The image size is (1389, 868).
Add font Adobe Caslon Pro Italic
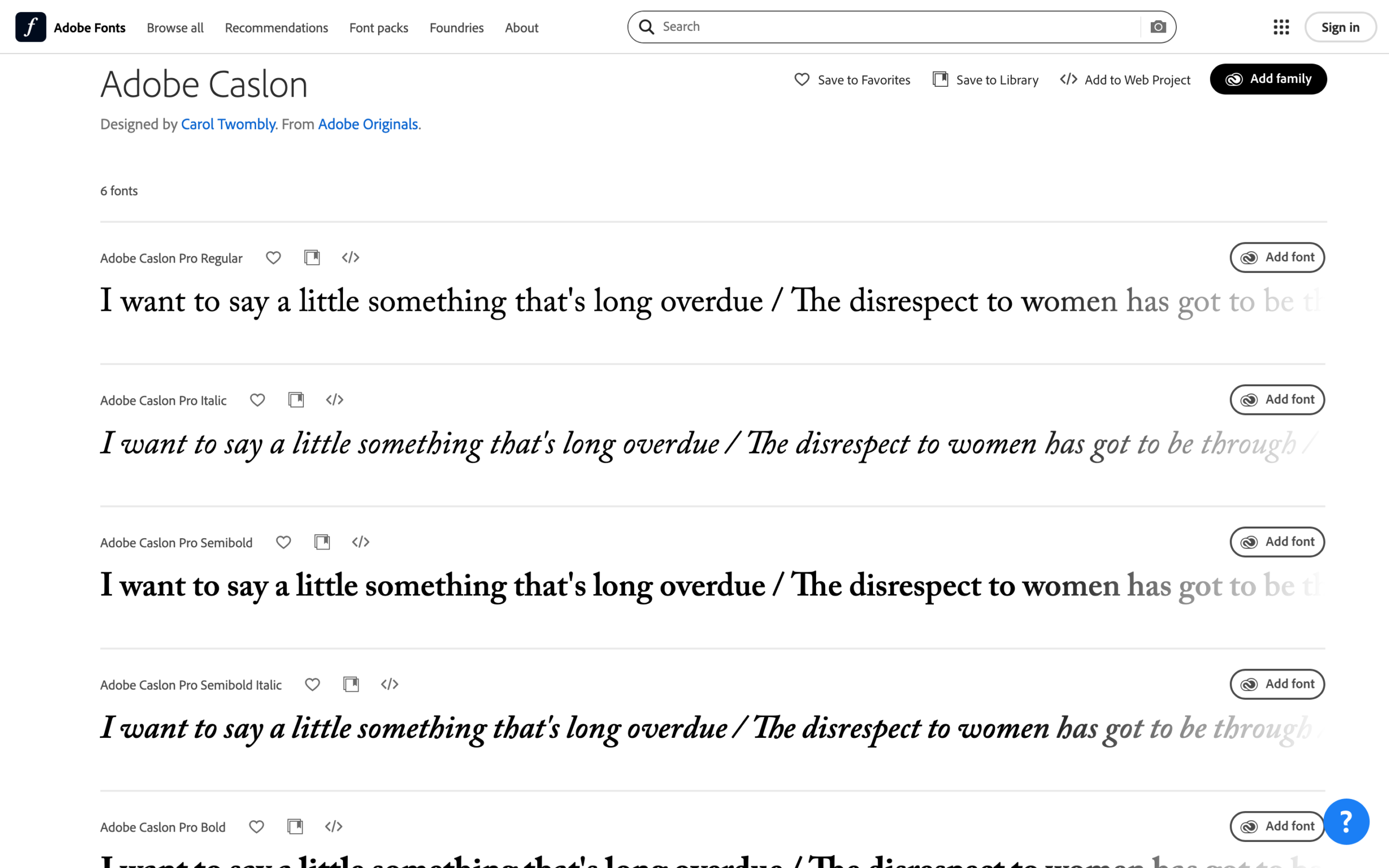click(x=1277, y=400)
